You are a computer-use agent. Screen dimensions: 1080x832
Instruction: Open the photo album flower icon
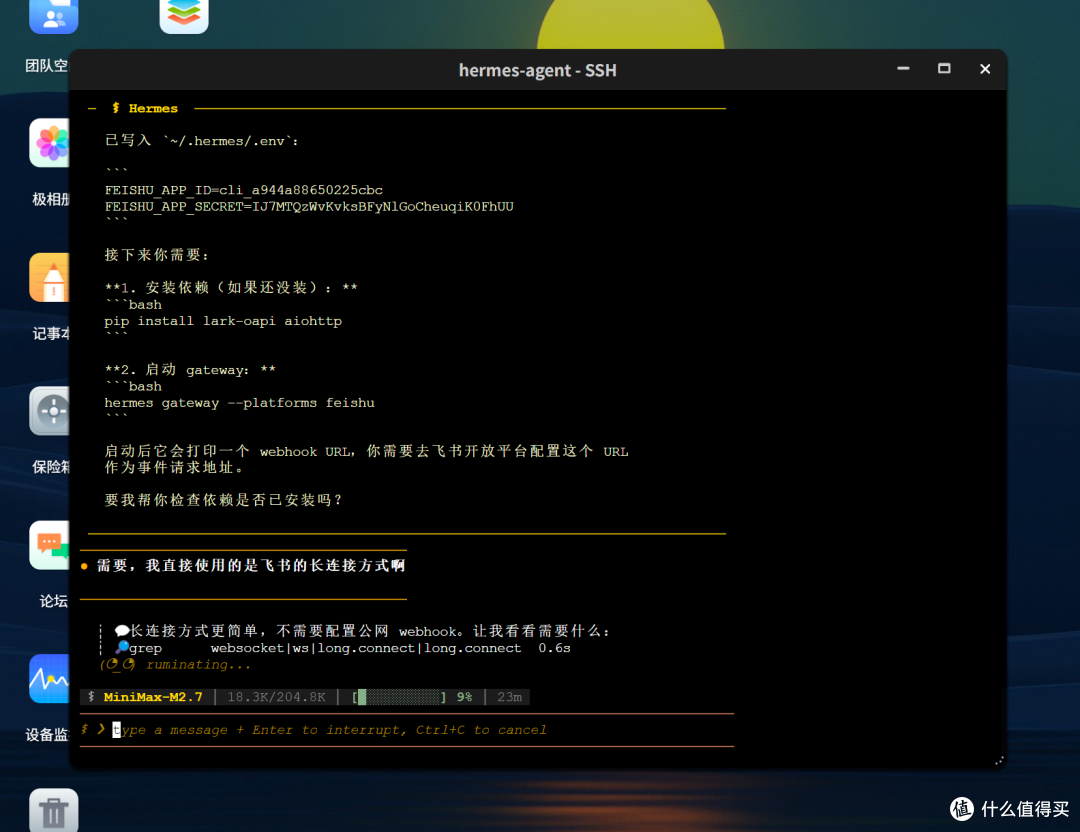(x=50, y=143)
